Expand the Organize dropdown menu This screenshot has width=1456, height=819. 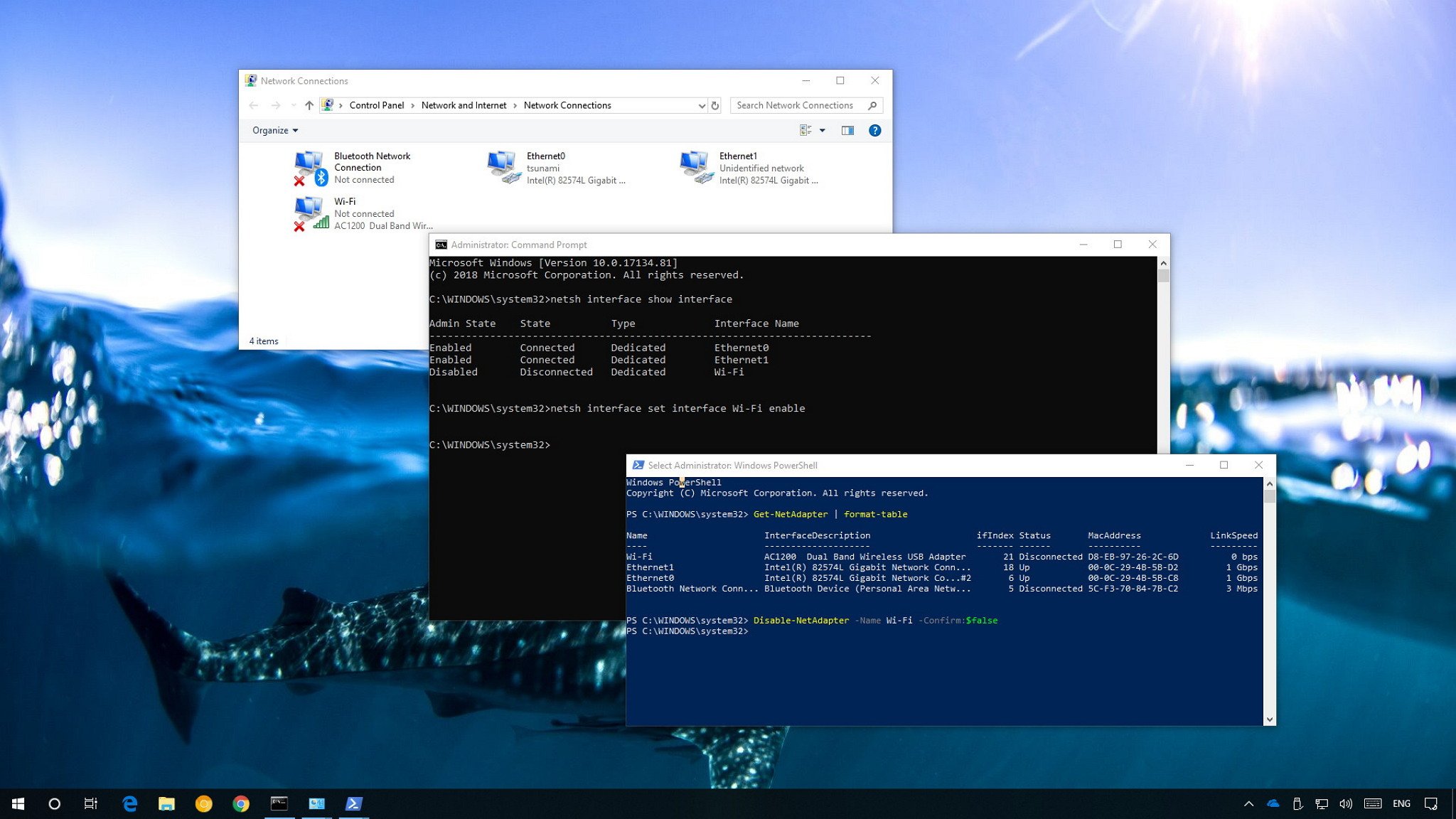point(274,130)
